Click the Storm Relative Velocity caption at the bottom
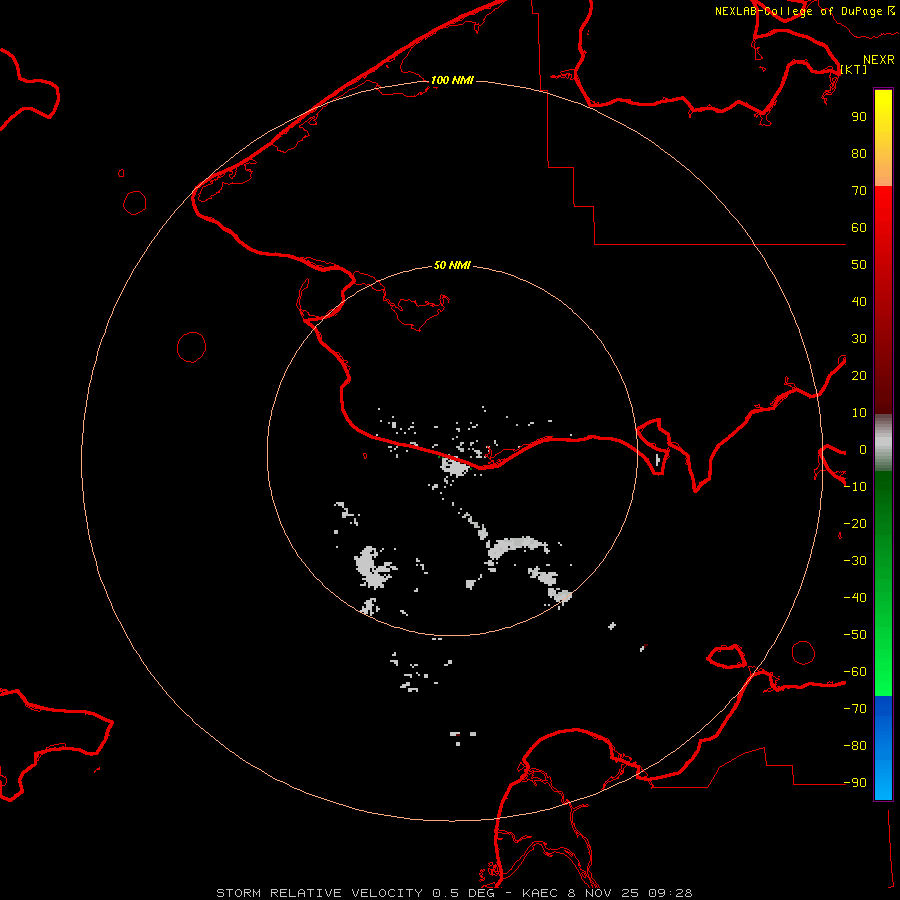The width and height of the screenshot is (900, 900). [454, 893]
